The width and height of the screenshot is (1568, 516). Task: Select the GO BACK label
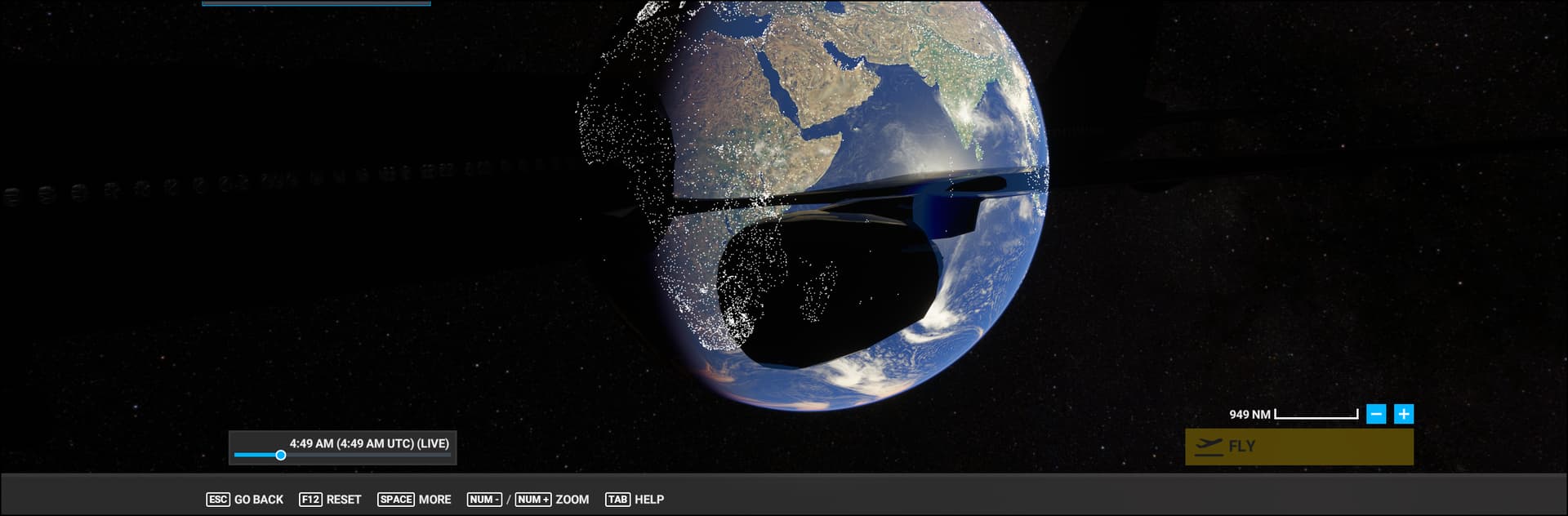[x=258, y=499]
